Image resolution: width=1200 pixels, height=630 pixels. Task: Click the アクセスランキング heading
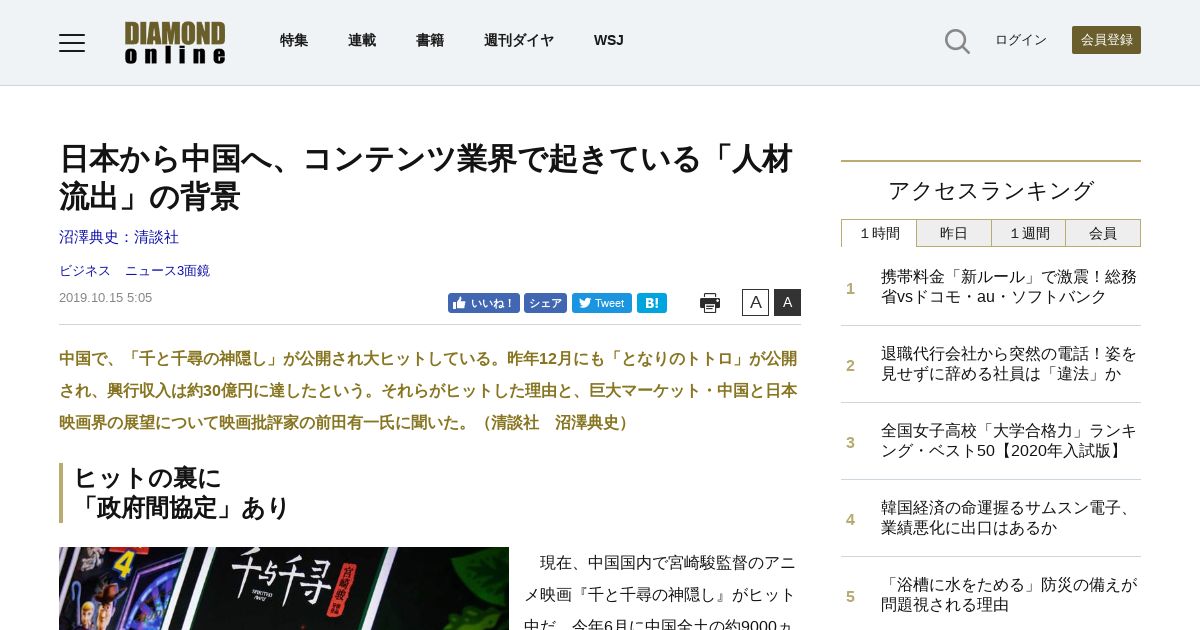point(991,190)
